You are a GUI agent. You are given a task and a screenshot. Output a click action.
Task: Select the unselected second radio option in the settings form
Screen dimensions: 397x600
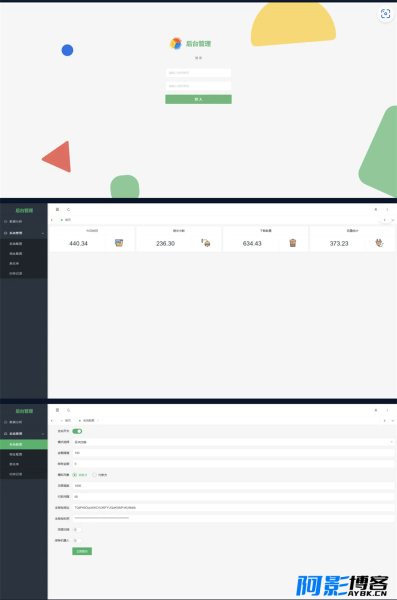click(95, 475)
